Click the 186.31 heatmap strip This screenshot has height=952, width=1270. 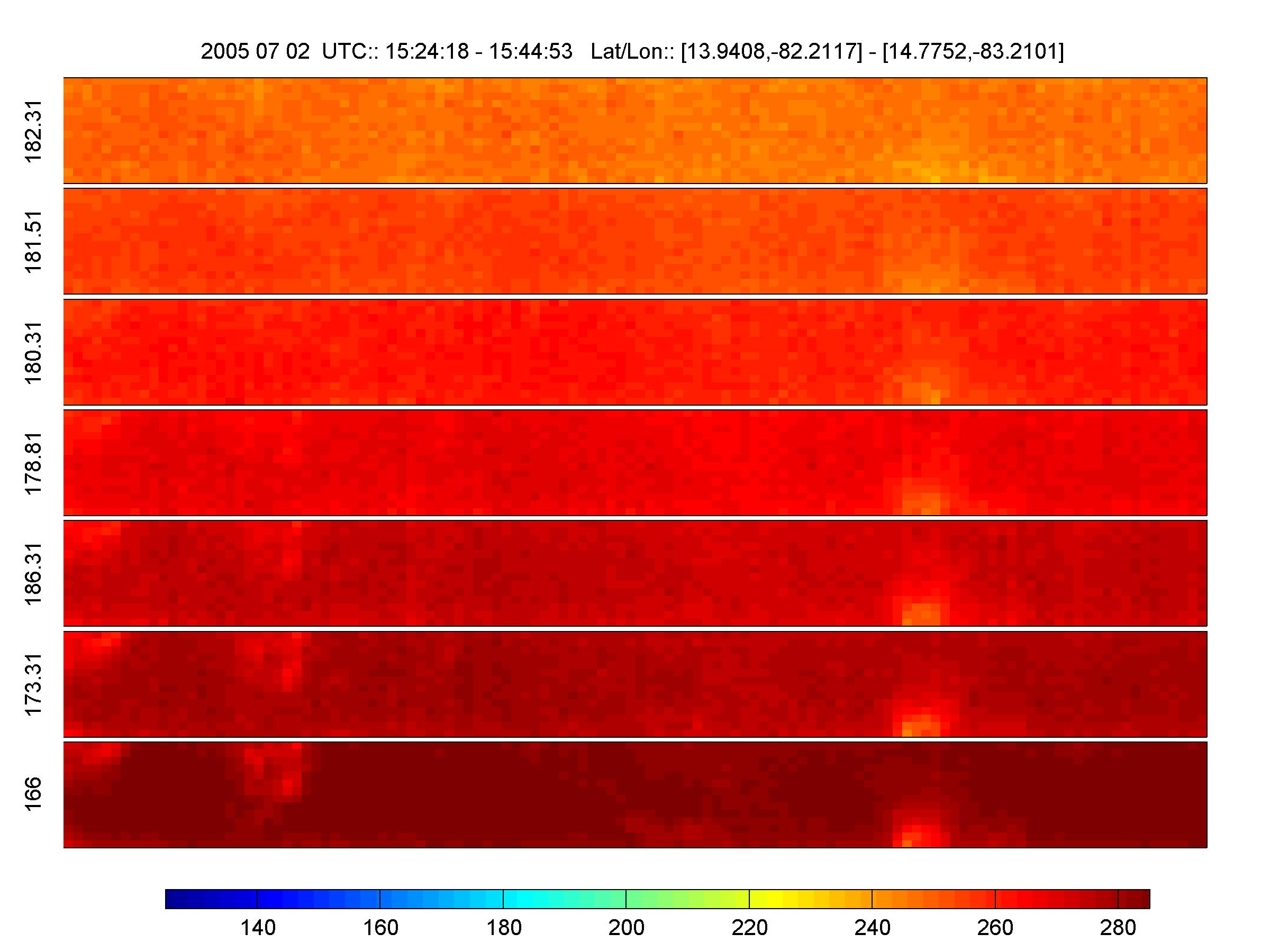634,573
